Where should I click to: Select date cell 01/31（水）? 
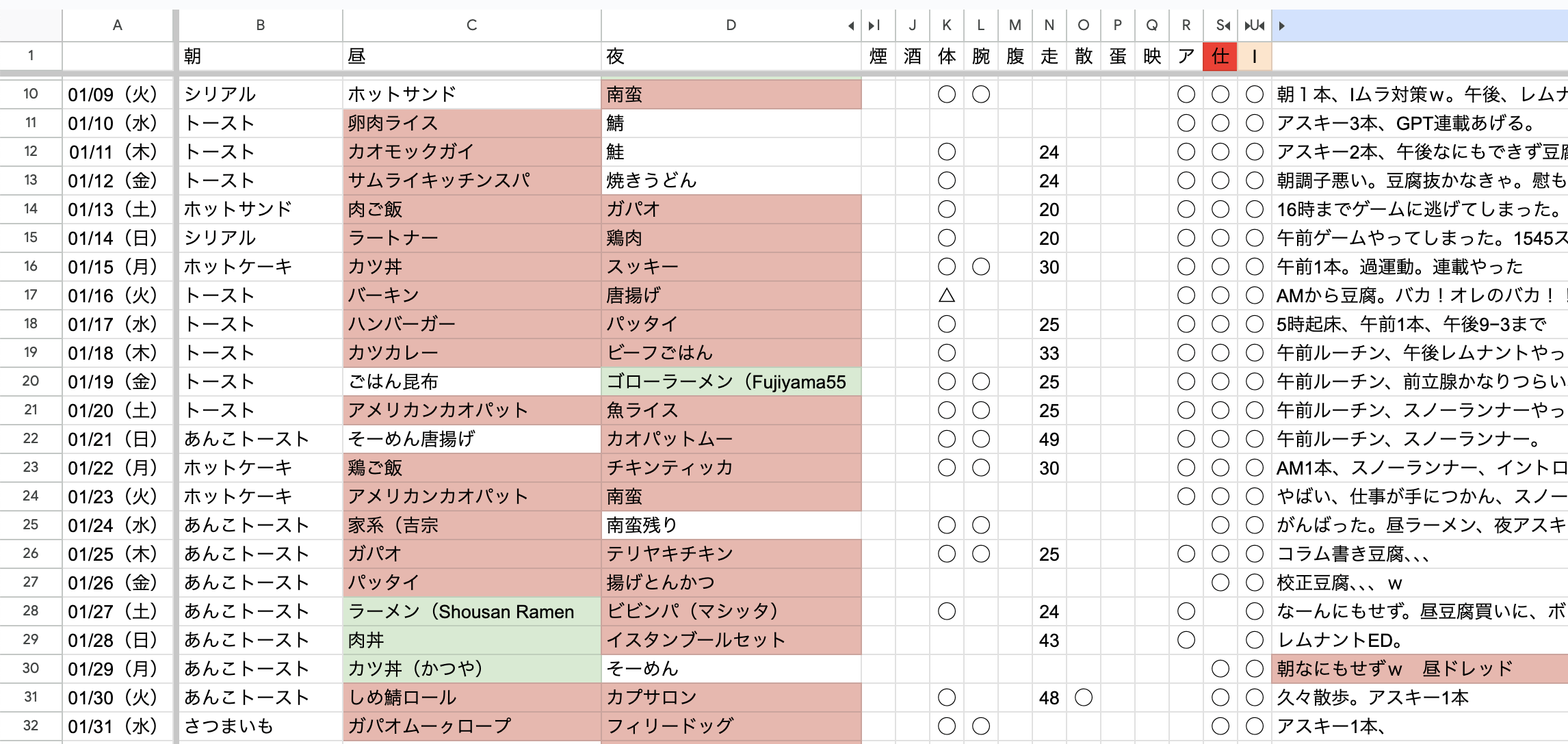point(118,726)
